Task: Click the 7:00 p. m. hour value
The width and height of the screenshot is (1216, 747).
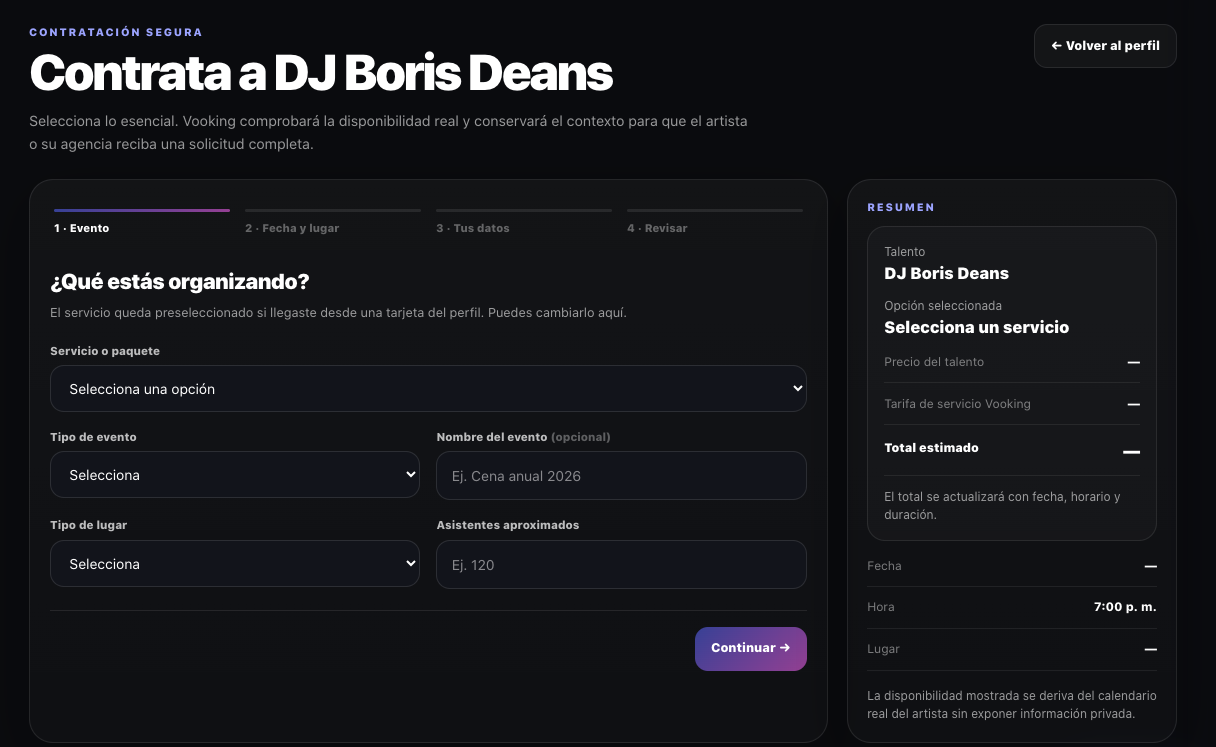Action: click(x=1125, y=607)
